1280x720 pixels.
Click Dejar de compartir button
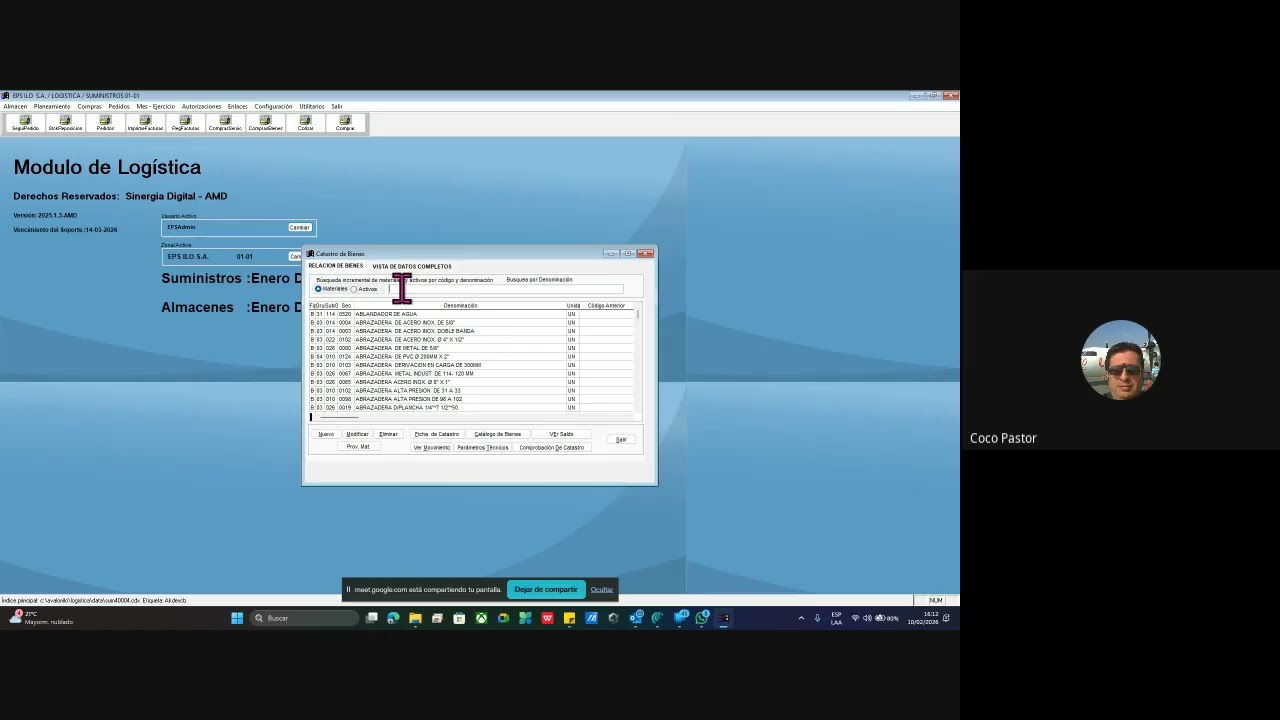(546, 589)
